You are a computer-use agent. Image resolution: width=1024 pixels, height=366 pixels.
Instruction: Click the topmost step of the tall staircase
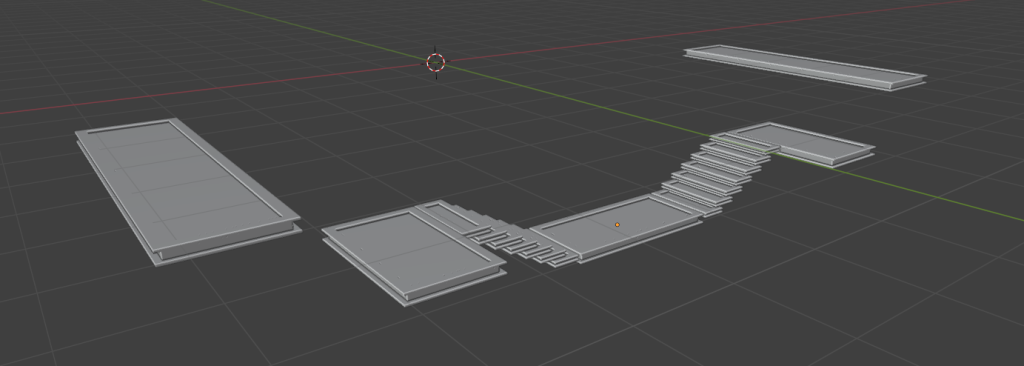click(744, 142)
